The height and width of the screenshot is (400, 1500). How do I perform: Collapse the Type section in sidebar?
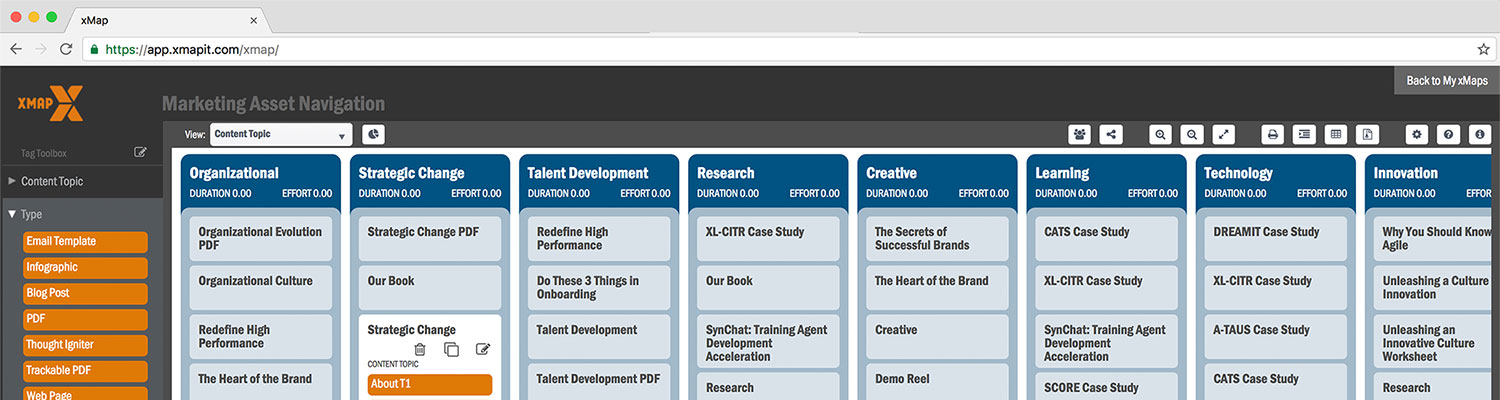[x=12, y=214]
